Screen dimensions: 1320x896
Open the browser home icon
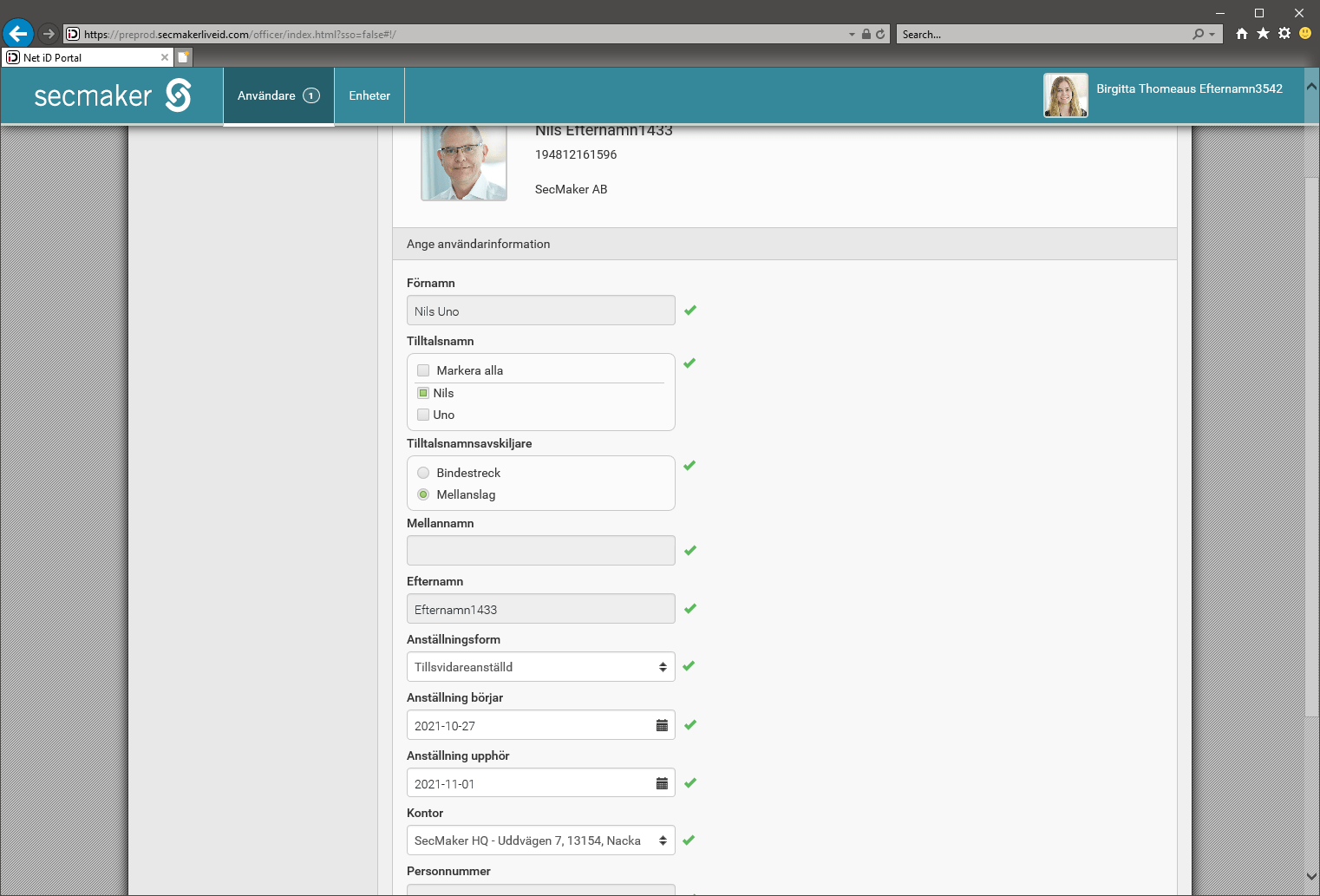pos(1242,34)
